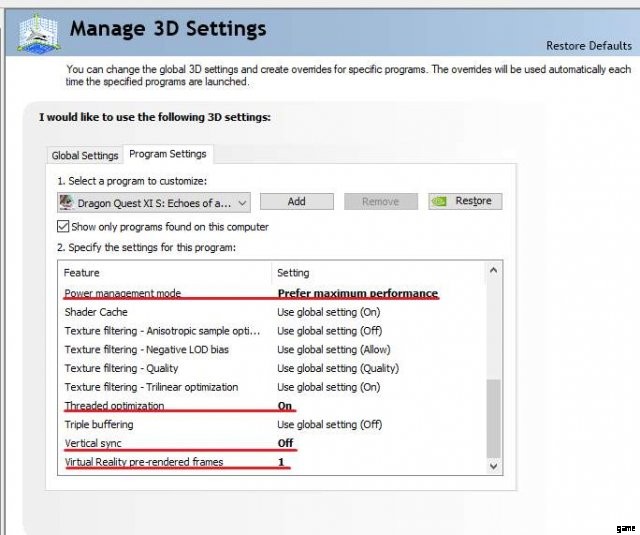Click the Restore Defaults link
640x535 pixels.
[588, 46]
